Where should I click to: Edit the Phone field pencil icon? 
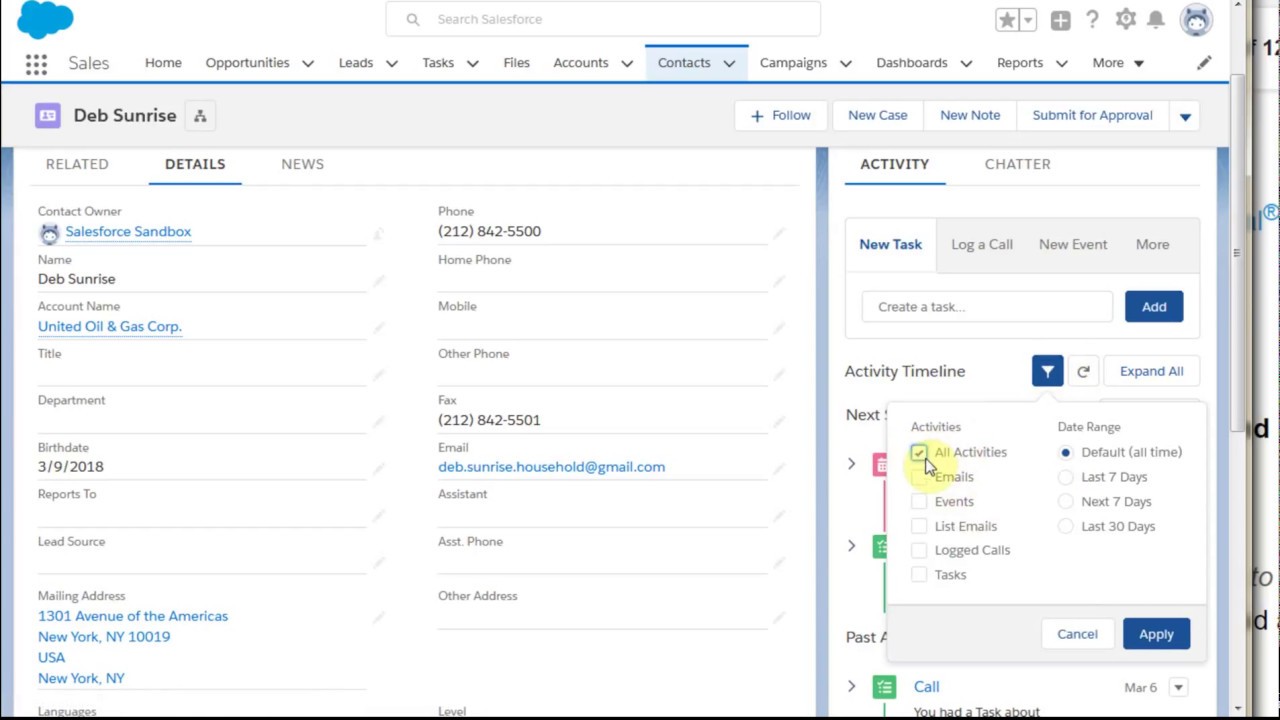(x=778, y=233)
